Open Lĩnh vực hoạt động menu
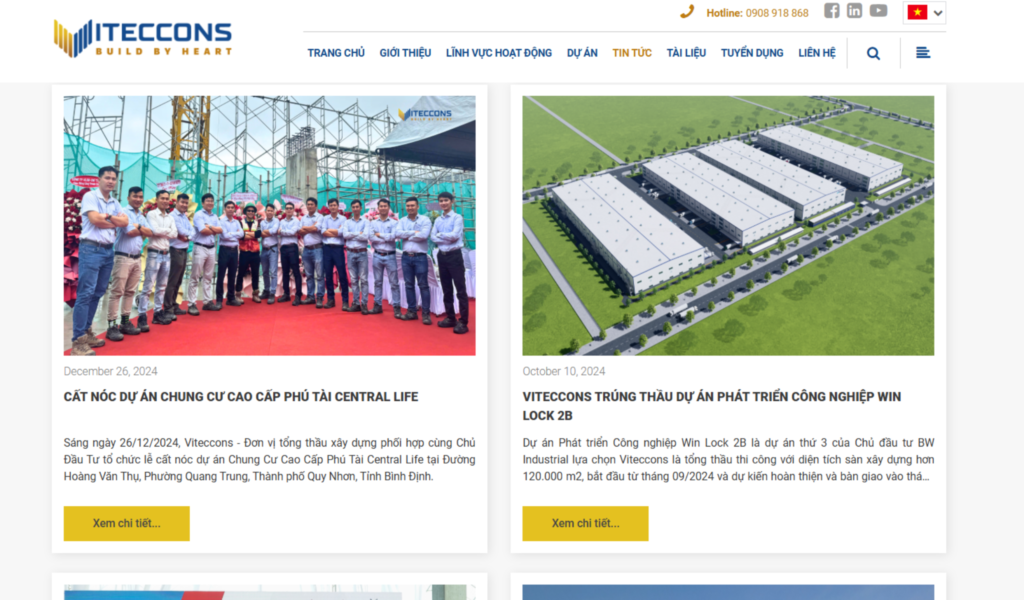This screenshot has height=600, width=1024. pyautogui.click(x=499, y=53)
